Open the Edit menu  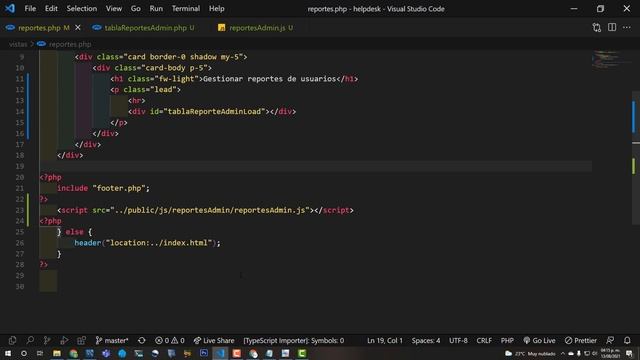[51, 9]
